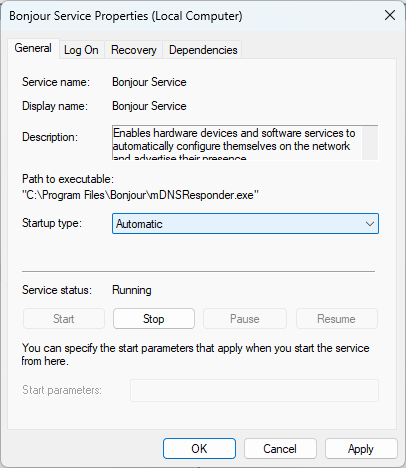
Task: Click the dialog title bar text
Action: tap(126, 16)
